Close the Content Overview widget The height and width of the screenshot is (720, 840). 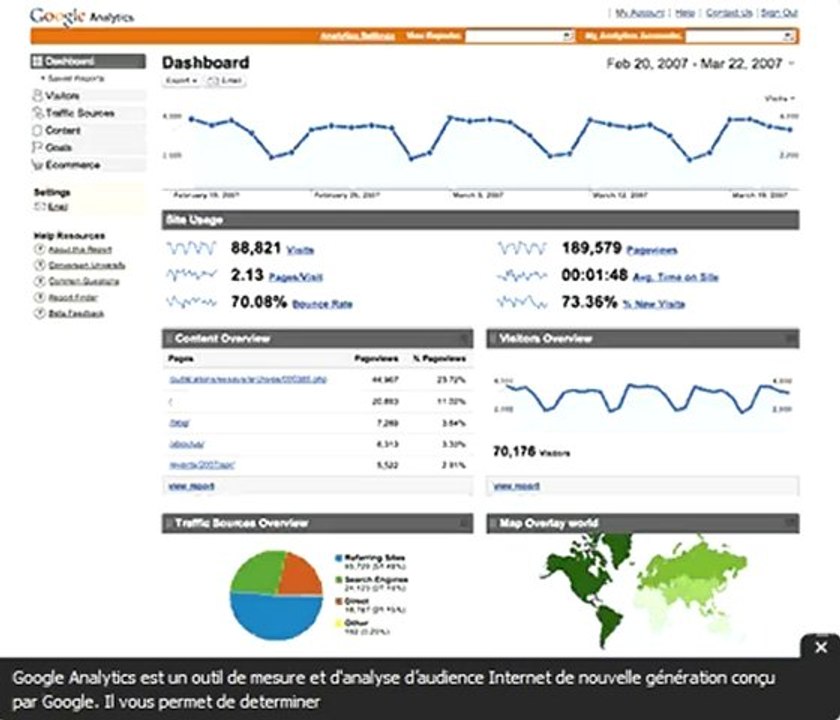click(464, 338)
